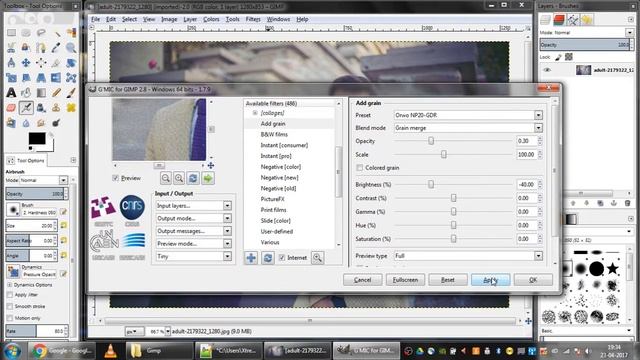The height and width of the screenshot is (360, 640).
Task: Open the Windows menu
Action: 278,19
